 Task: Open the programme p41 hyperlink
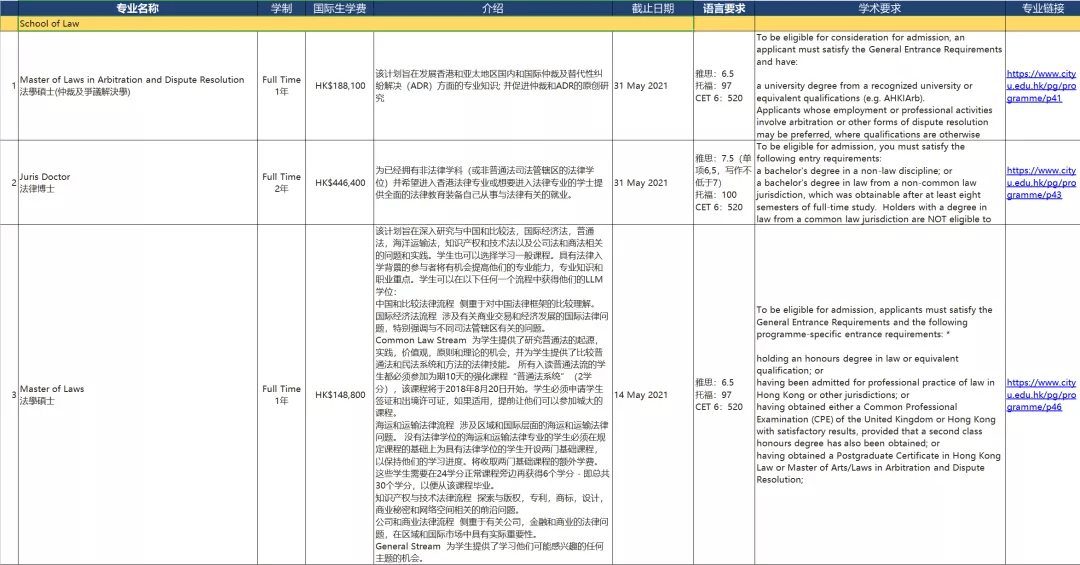click(x=1041, y=85)
